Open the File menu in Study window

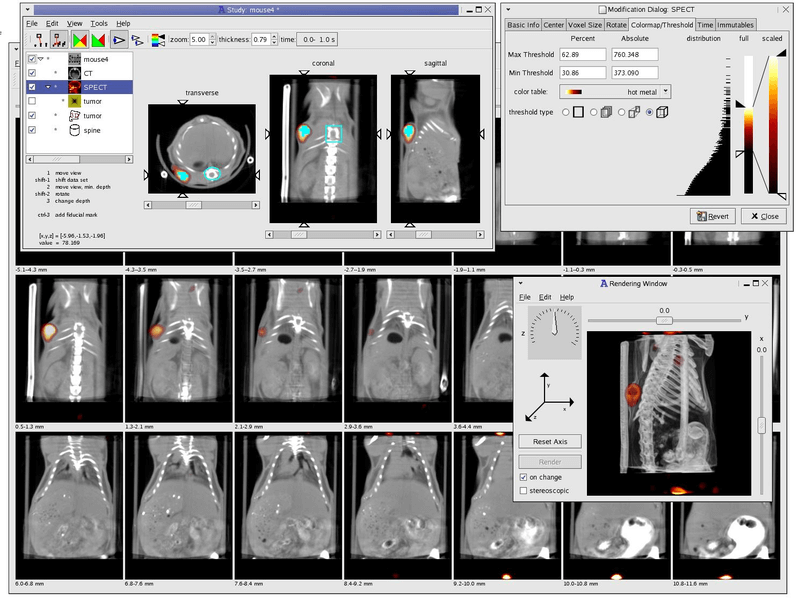(x=32, y=23)
